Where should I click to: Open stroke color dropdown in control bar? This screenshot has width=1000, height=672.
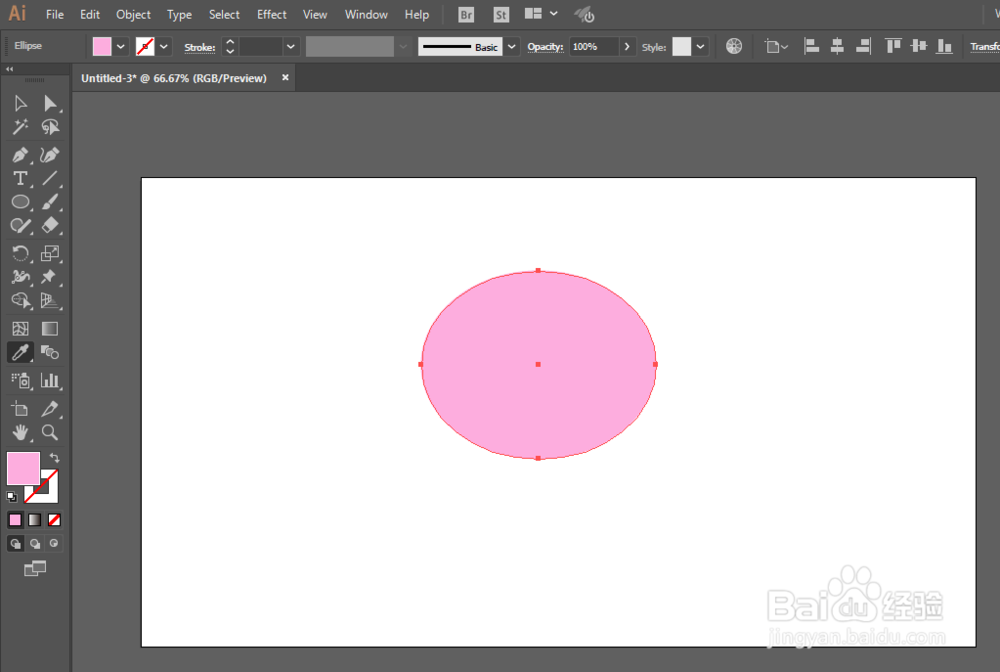164,47
